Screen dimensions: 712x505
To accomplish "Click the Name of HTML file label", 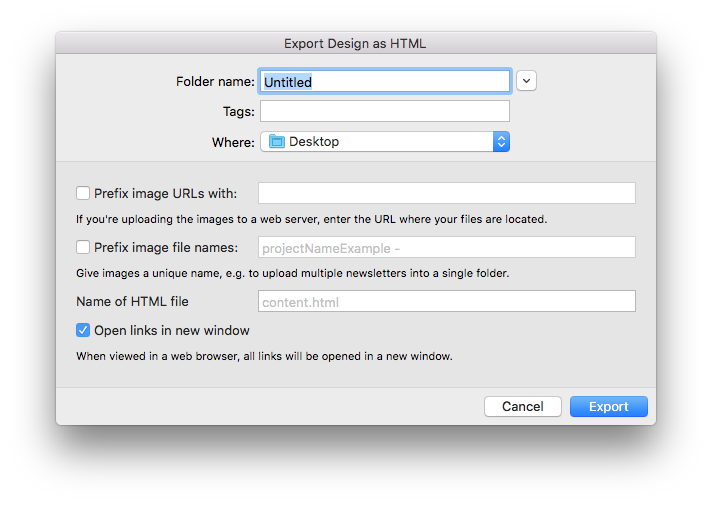I will pyautogui.click(x=132, y=302).
